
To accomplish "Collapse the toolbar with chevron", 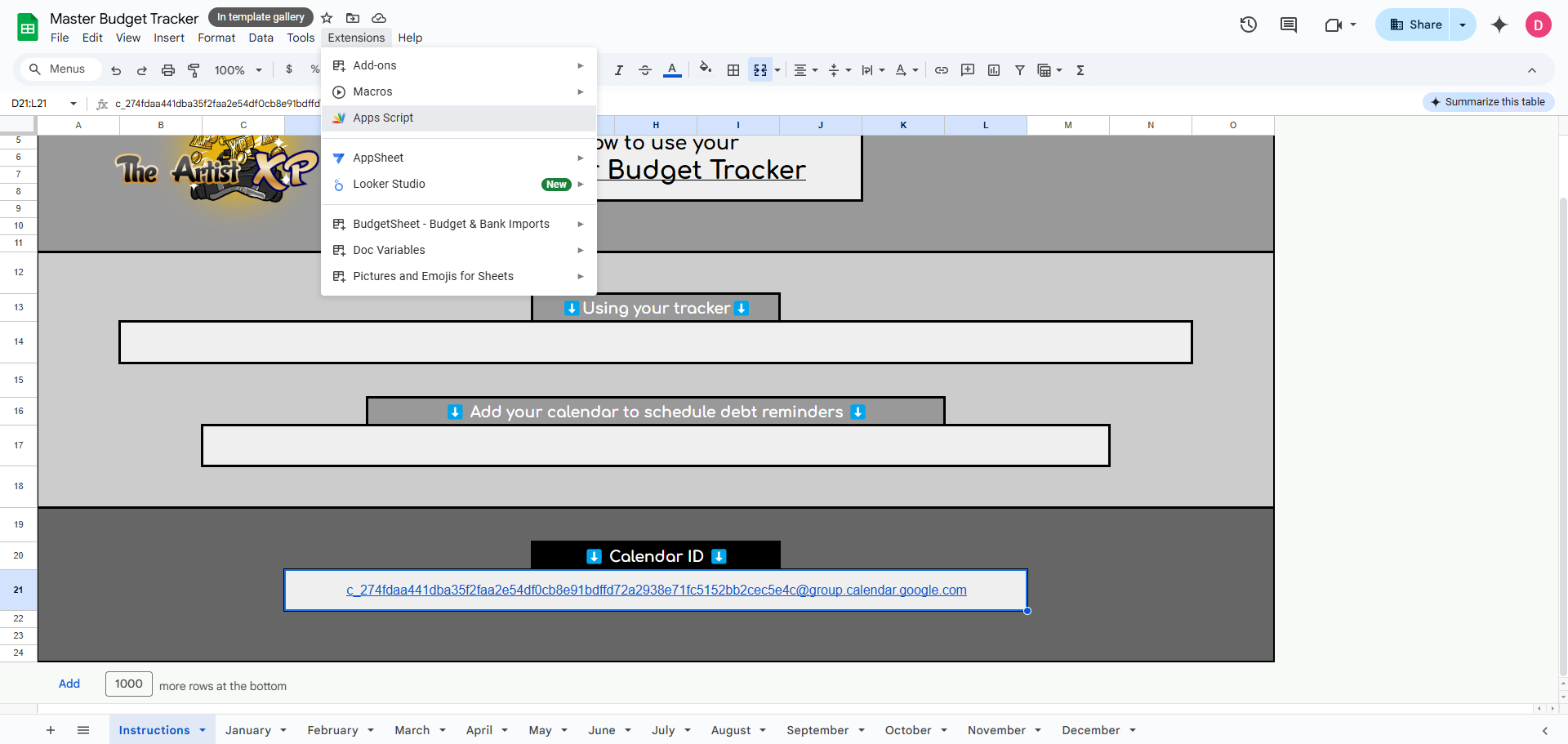I will (1532, 70).
